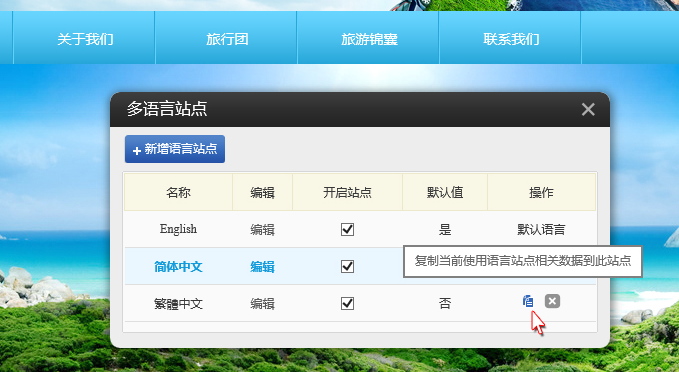Delete the 繁體中文 language site

pyautogui.click(x=552, y=301)
